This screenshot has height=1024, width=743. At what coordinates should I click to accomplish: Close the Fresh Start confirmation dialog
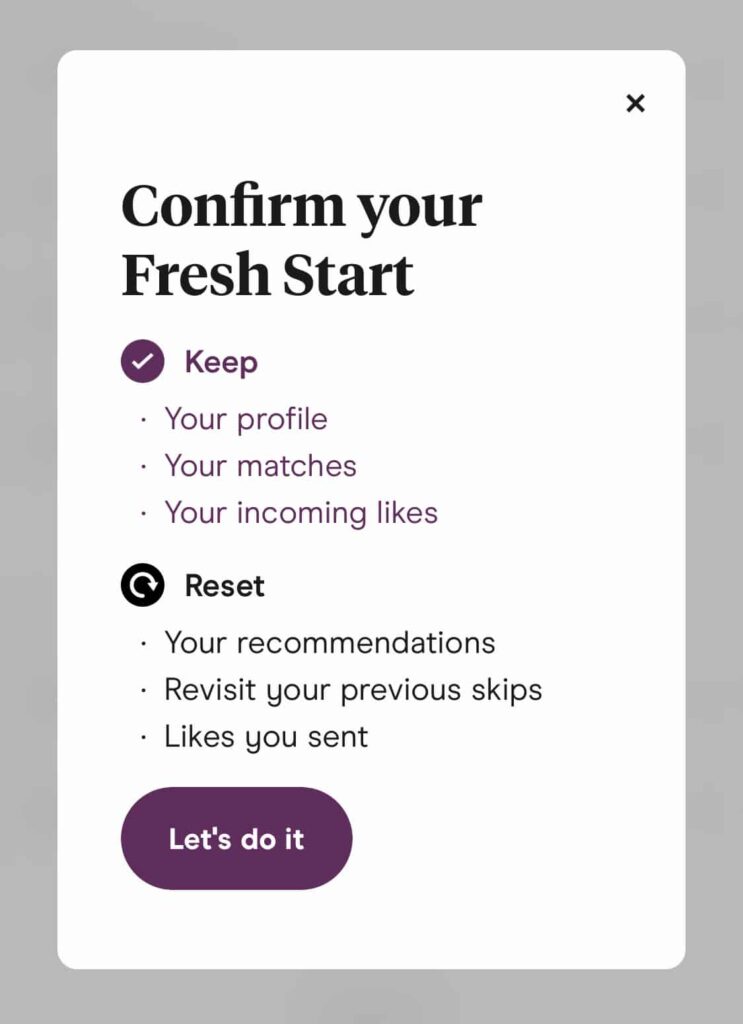(636, 103)
